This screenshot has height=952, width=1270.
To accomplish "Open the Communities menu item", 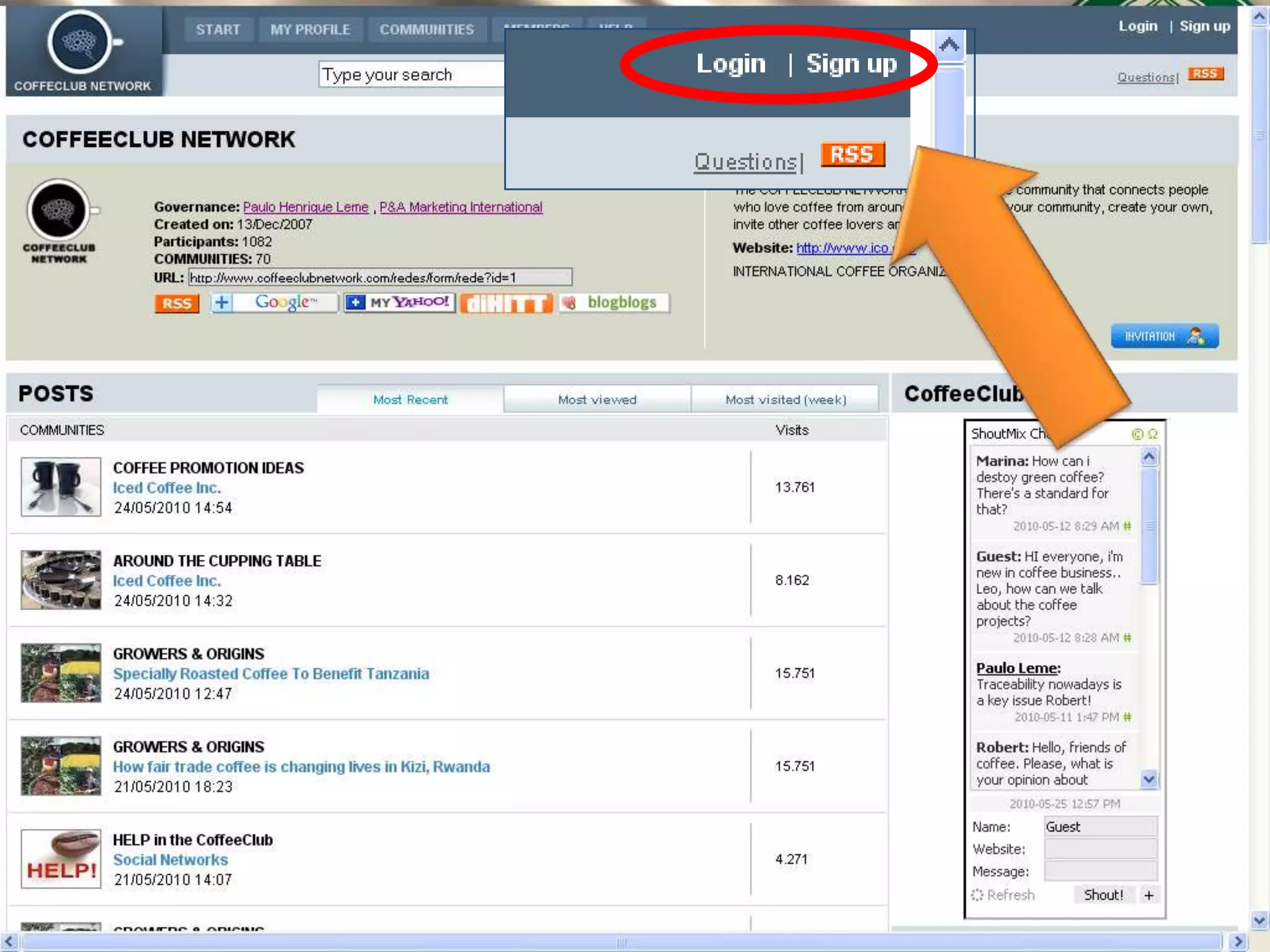I will [x=427, y=29].
